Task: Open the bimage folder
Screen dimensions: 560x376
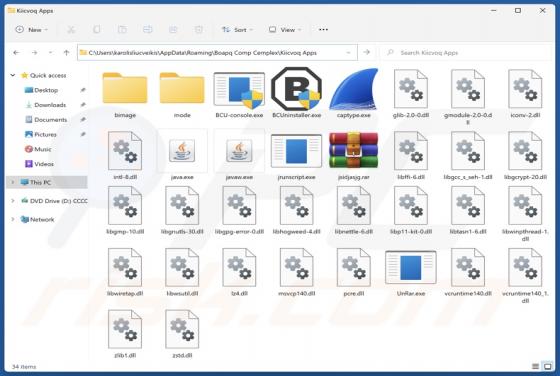Action: (125, 89)
